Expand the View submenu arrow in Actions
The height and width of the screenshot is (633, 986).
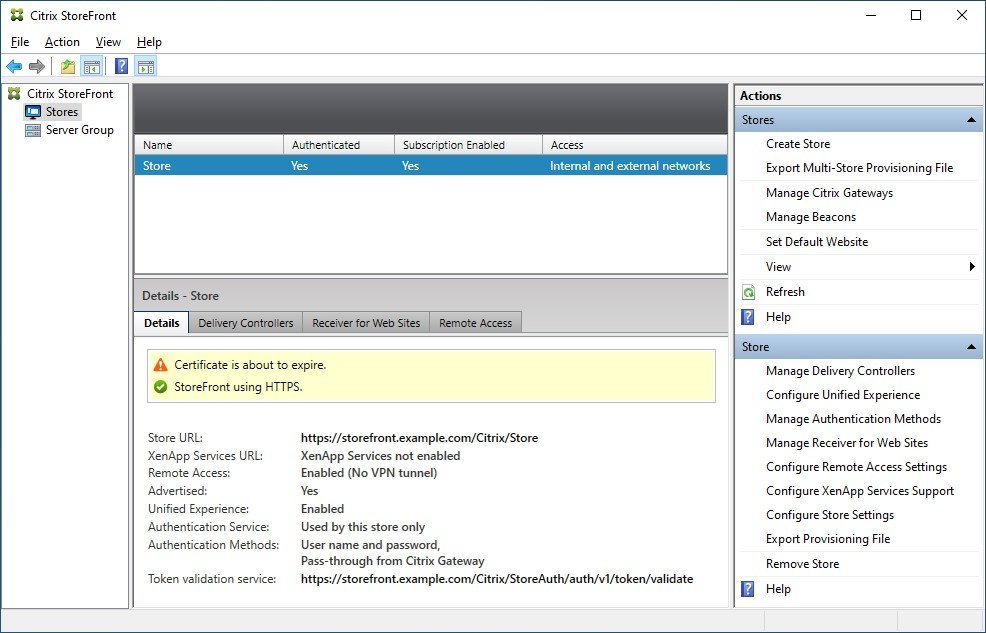point(972,267)
